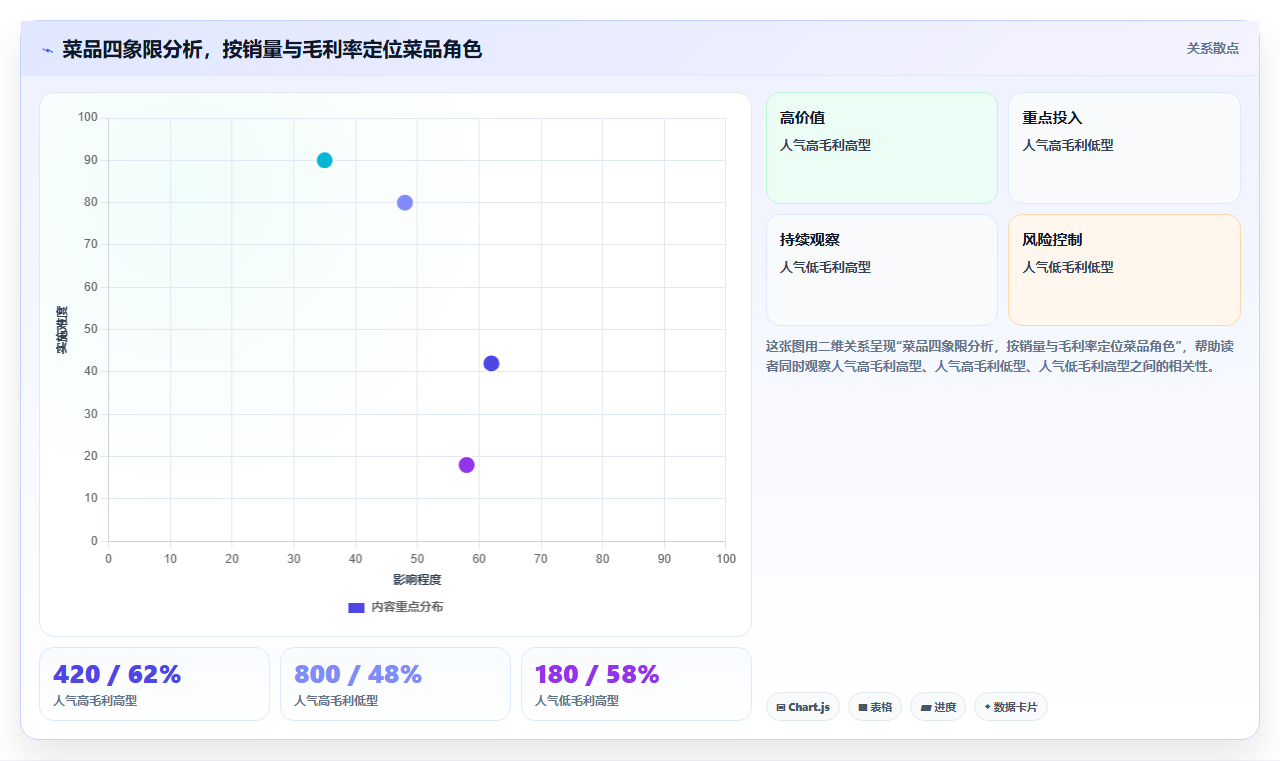Screen dimensions: 1280x761
Task: Click the 关系散点 label in header
Action: (x=1212, y=48)
